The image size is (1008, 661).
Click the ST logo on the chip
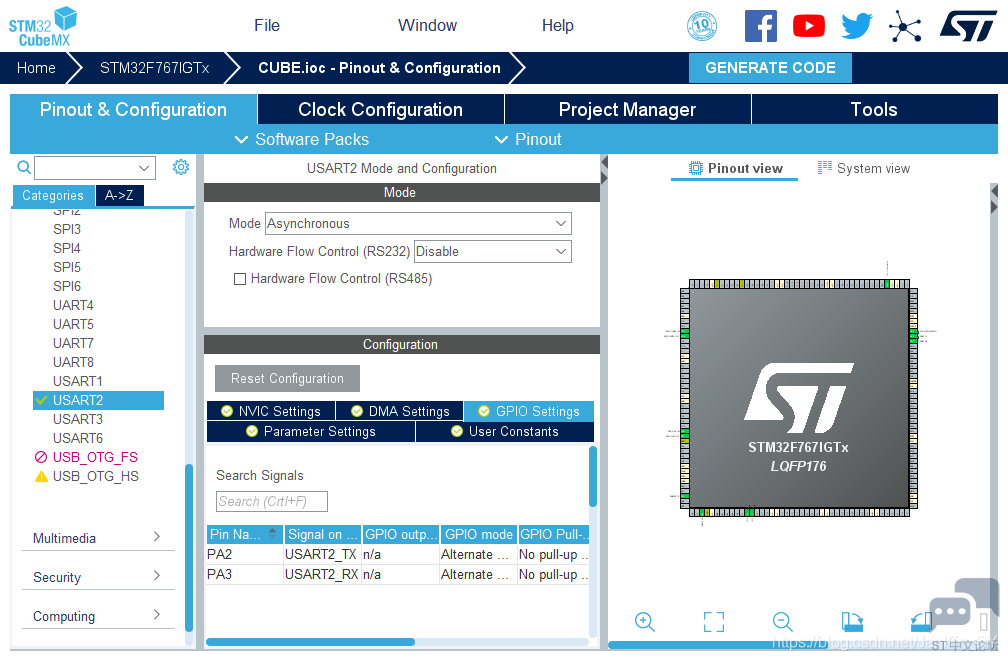coord(798,398)
